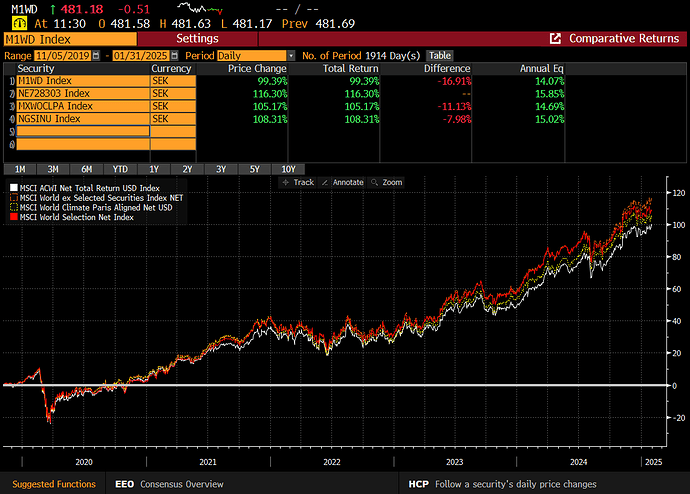Viewport: 690px width, 494px height.
Task: Toggle the MSCI ACWI white legend swatch
Action: [14, 188]
